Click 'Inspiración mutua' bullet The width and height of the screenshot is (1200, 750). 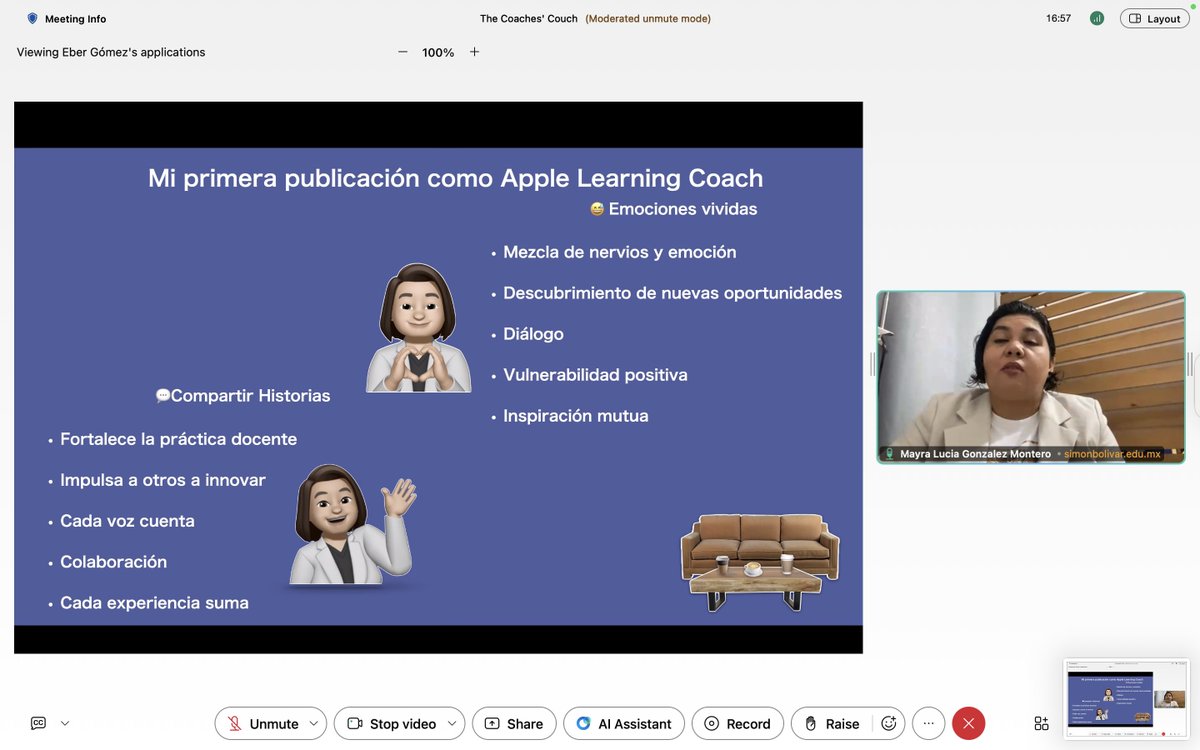pyautogui.click(x=576, y=416)
